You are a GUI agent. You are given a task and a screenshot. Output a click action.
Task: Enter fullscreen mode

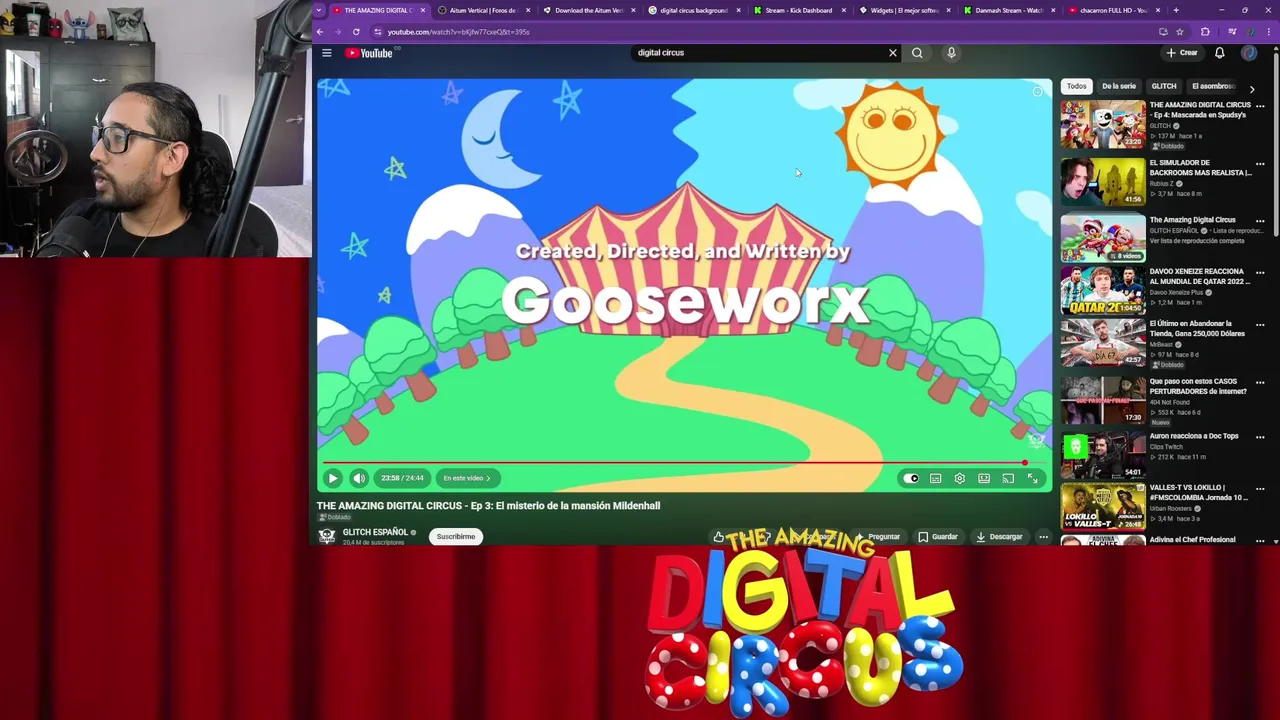(x=1033, y=479)
